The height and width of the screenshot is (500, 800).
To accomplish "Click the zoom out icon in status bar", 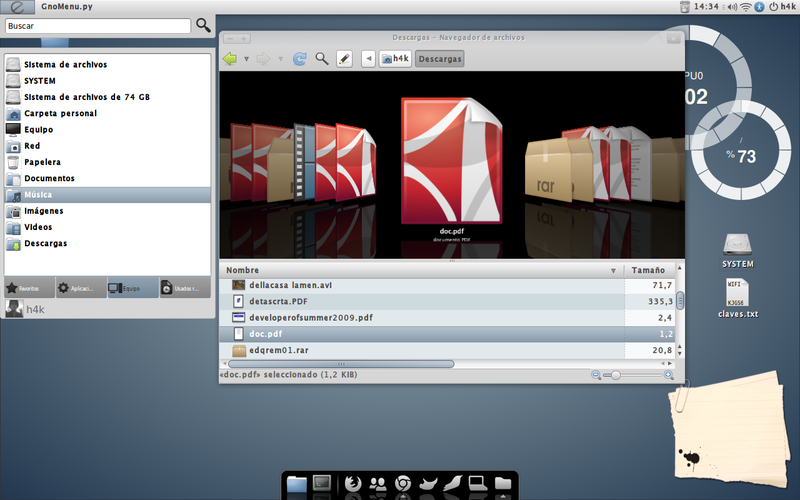I will [x=595, y=375].
